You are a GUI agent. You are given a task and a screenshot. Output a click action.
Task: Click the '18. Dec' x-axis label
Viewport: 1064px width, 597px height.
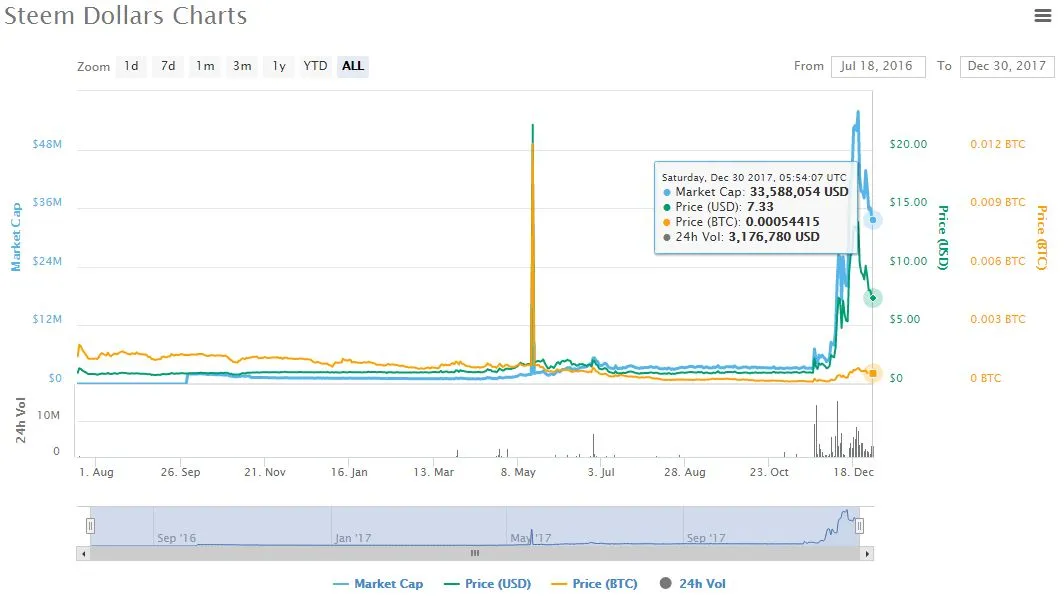point(854,472)
